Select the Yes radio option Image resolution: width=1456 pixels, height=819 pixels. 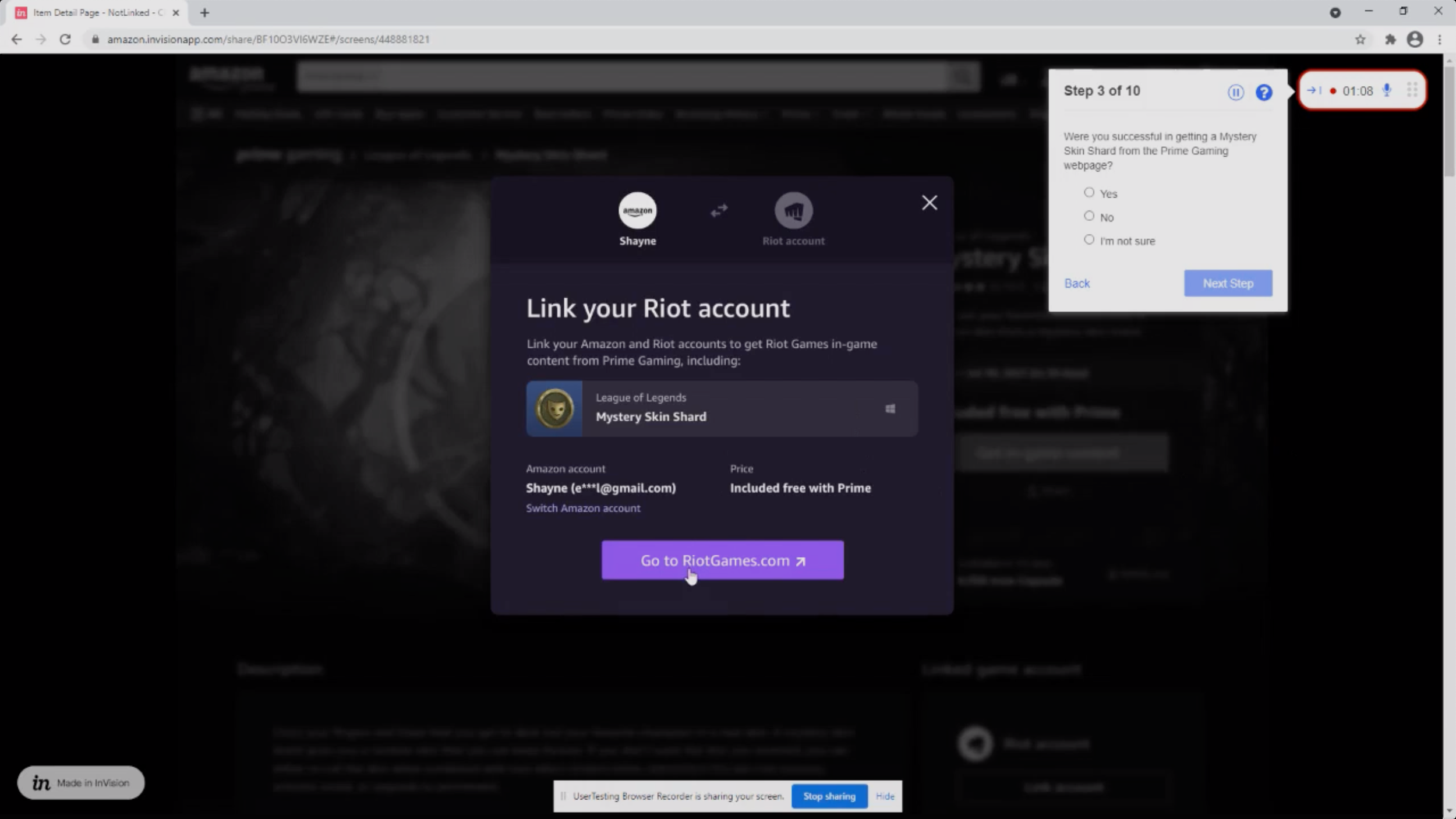[1089, 193]
